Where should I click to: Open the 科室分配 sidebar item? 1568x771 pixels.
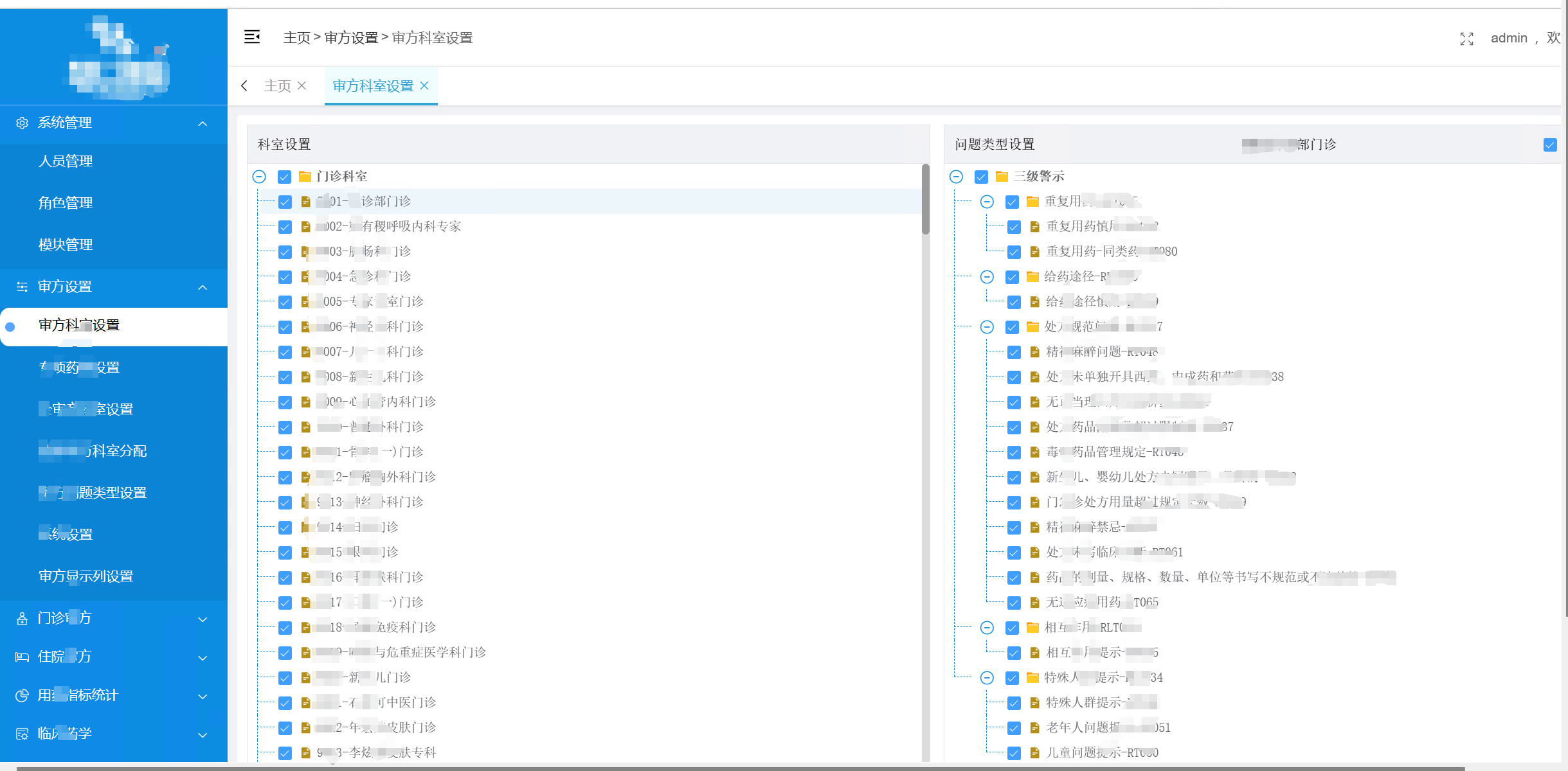tap(93, 451)
